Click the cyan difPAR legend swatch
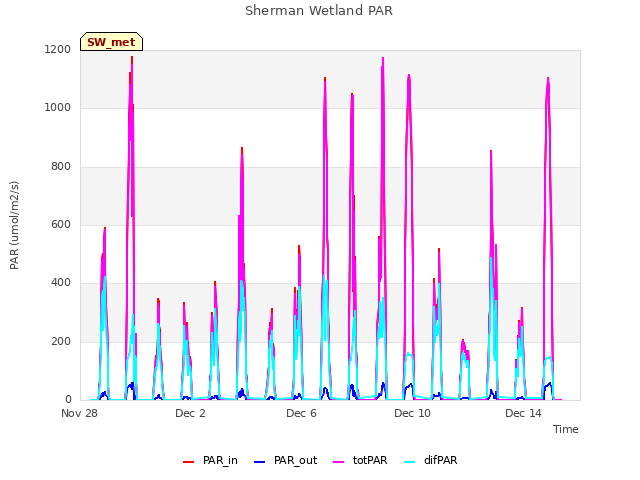The height and width of the screenshot is (480, 640). tap(409, 462)
